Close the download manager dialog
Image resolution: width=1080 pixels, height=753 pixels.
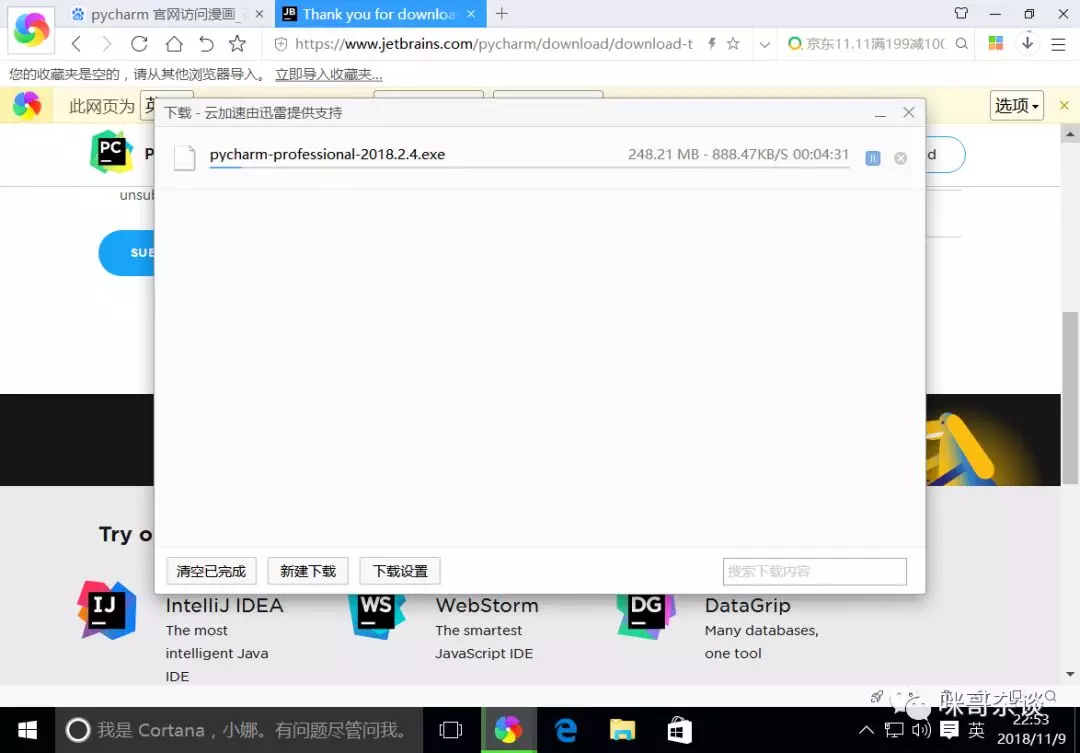[x=908, y=112]
